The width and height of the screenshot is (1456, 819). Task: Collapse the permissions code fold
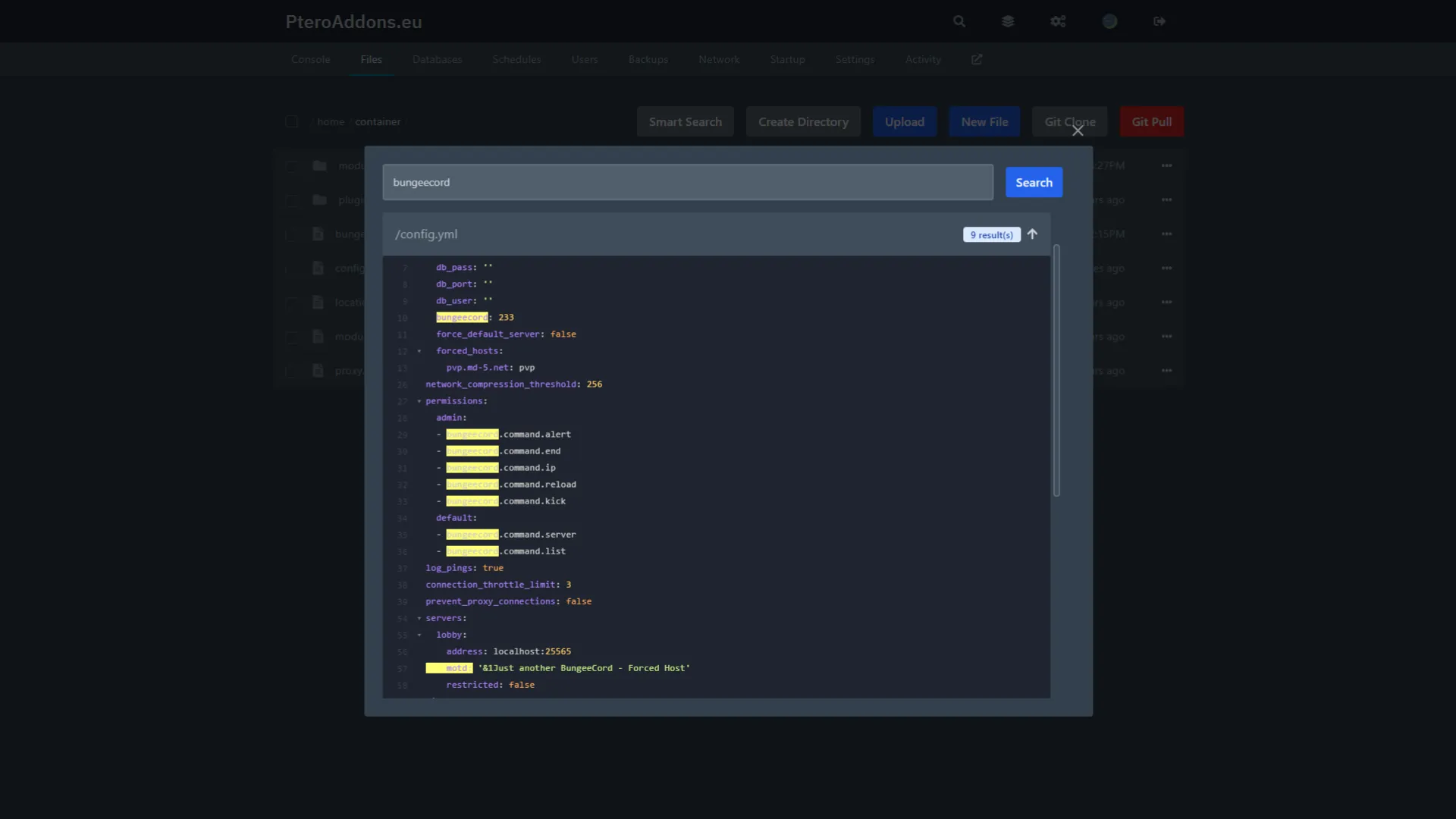click(419, 401)
